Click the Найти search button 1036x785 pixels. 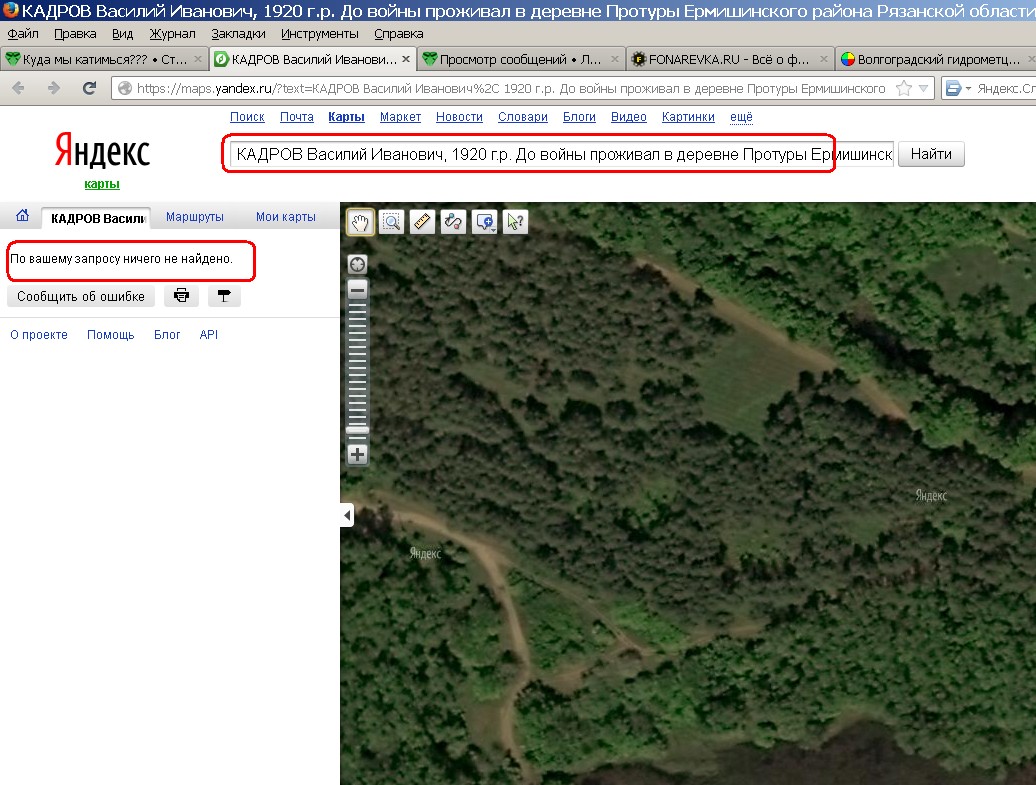pos(931,154)
